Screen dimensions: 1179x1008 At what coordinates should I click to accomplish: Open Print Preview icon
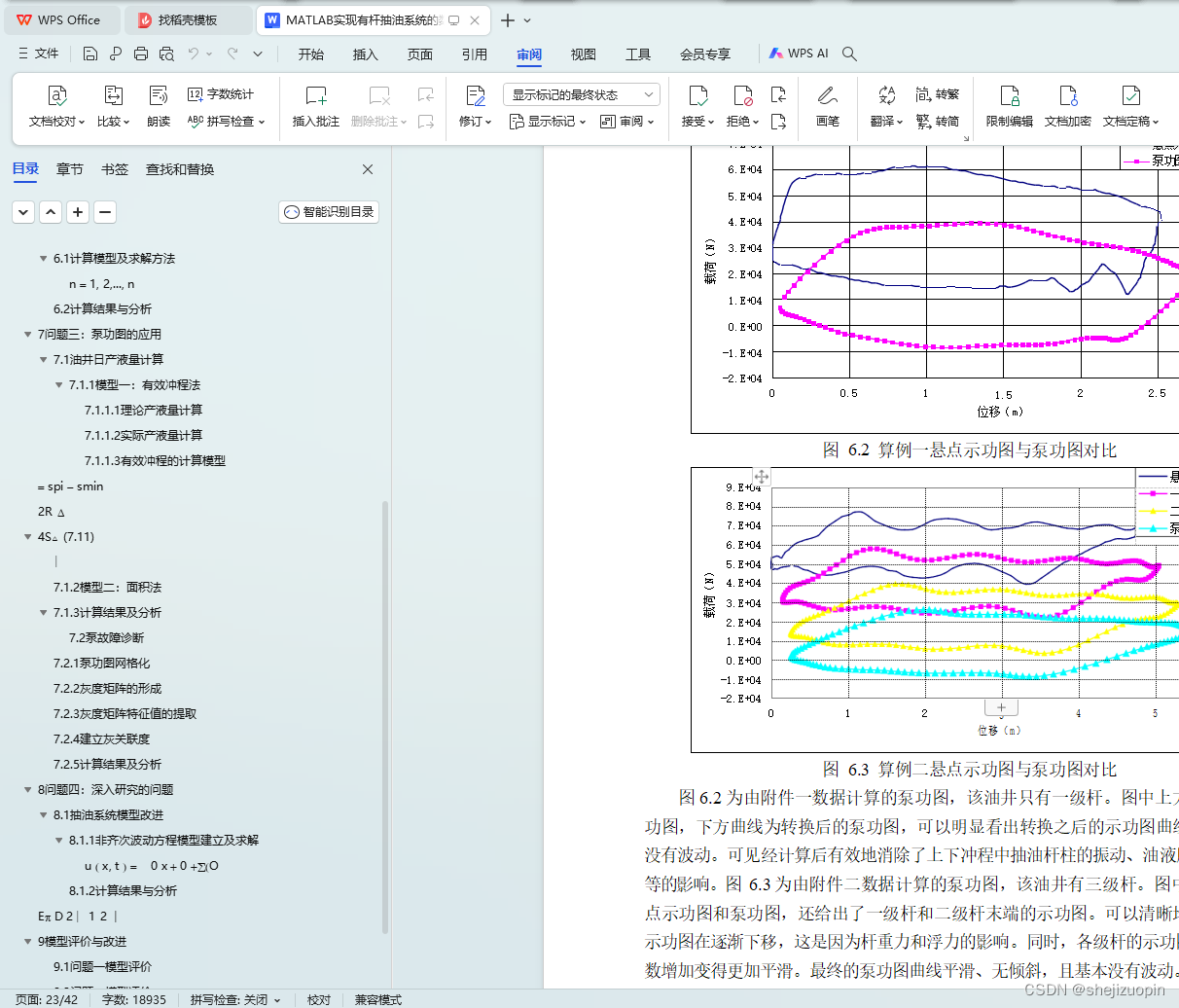(166, 54)
